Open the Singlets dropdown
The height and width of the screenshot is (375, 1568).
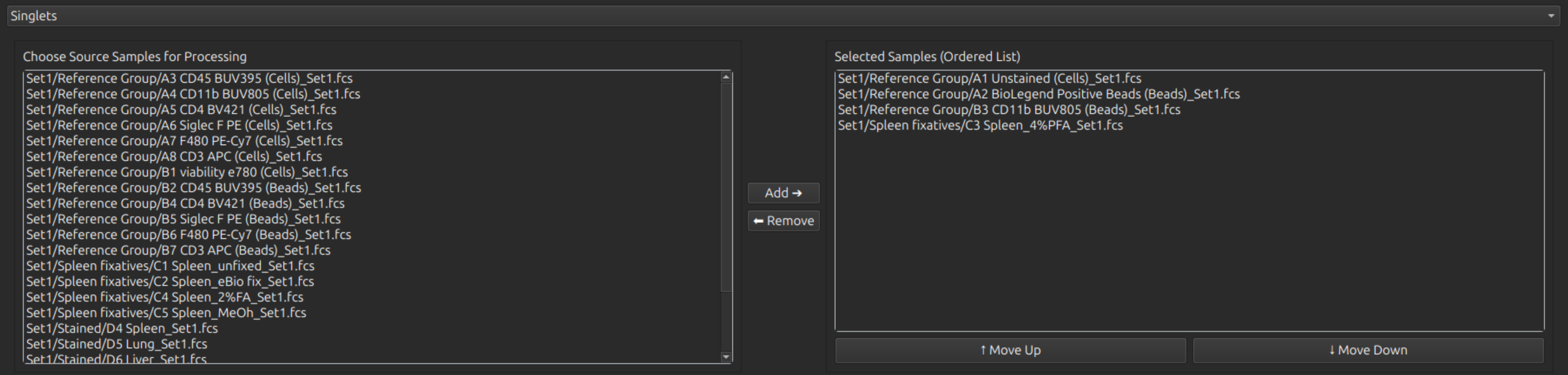point(783,16)
